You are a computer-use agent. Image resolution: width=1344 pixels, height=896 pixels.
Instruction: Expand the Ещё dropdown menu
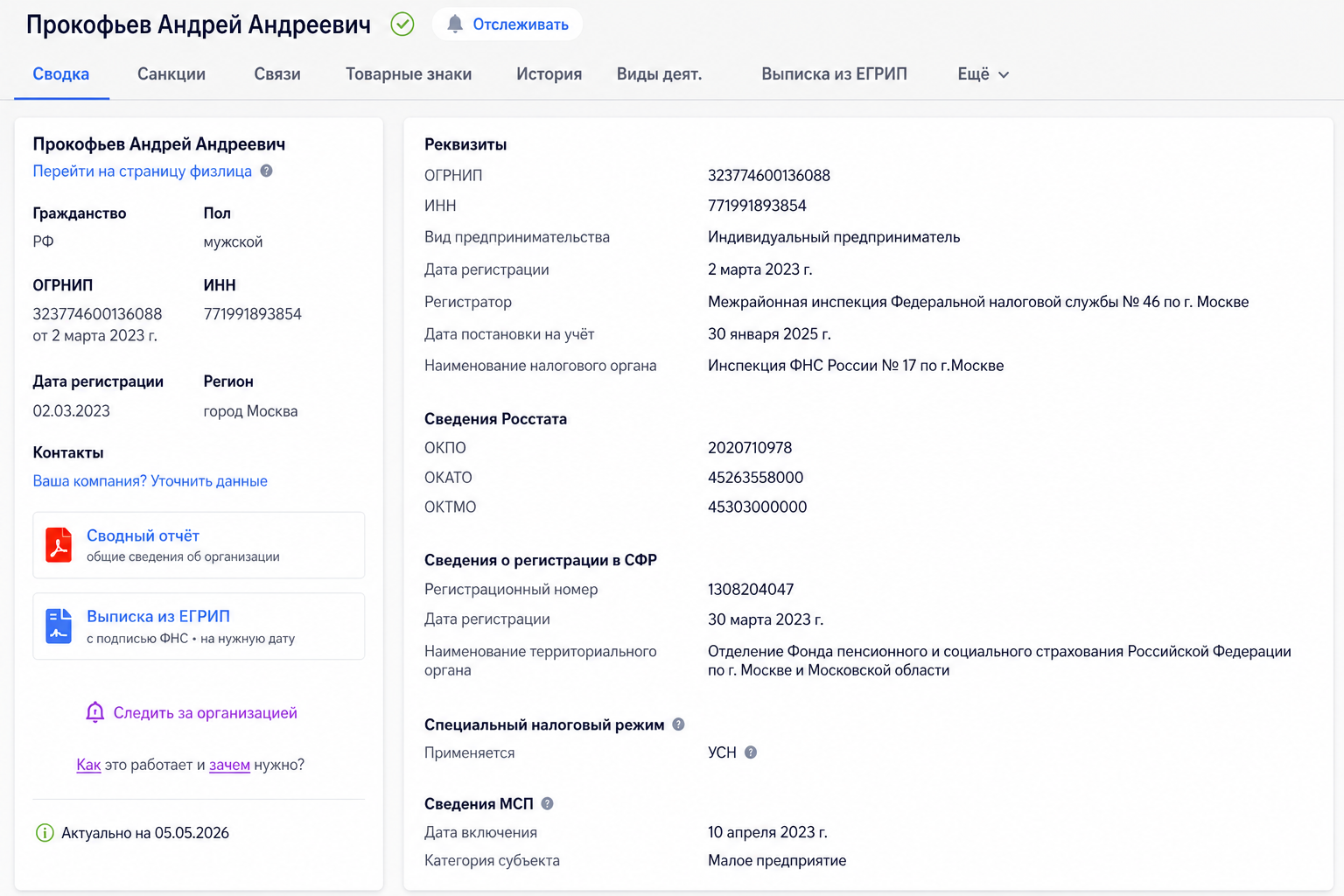[983, 74]
